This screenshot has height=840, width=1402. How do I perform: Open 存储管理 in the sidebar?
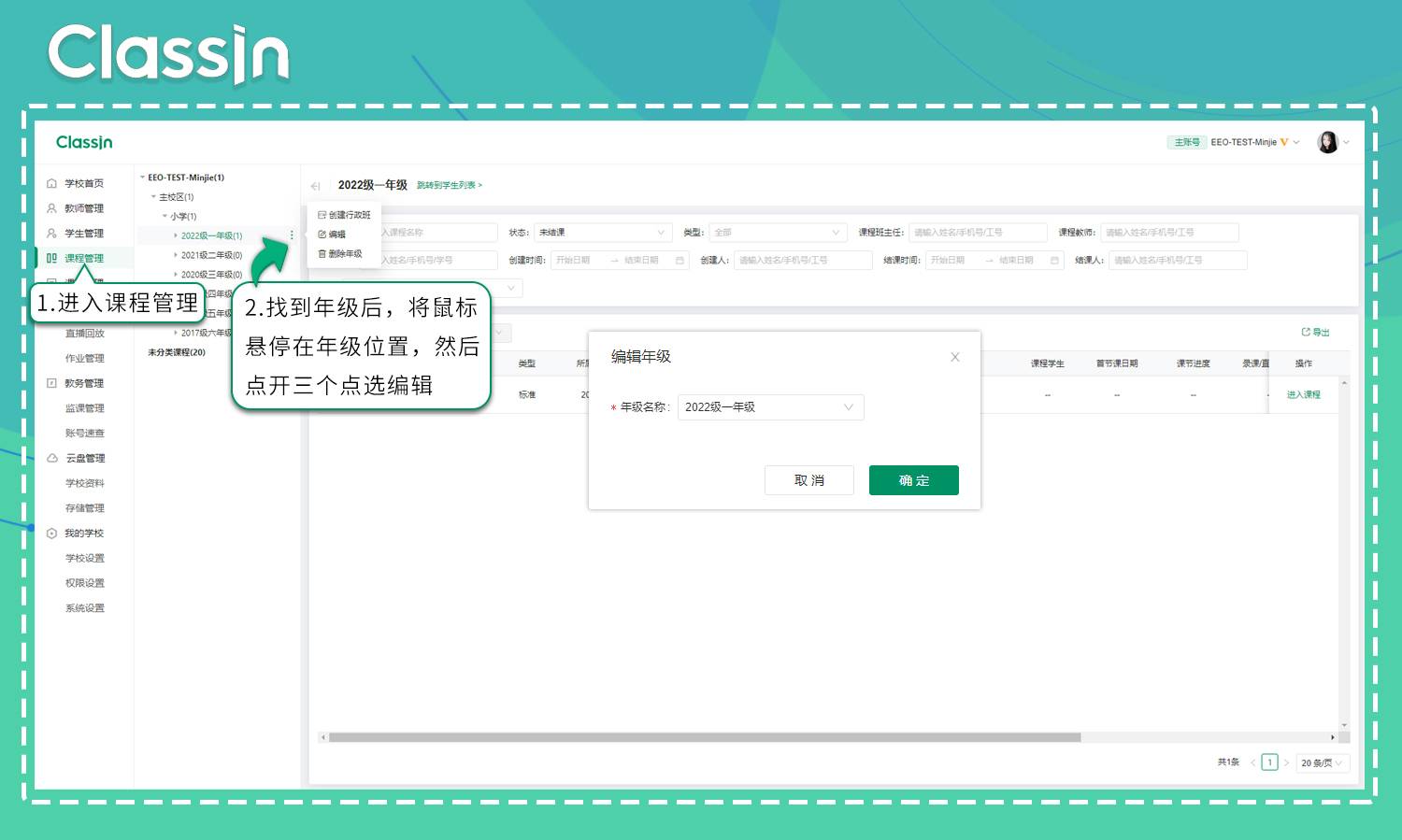click(85, 508)
